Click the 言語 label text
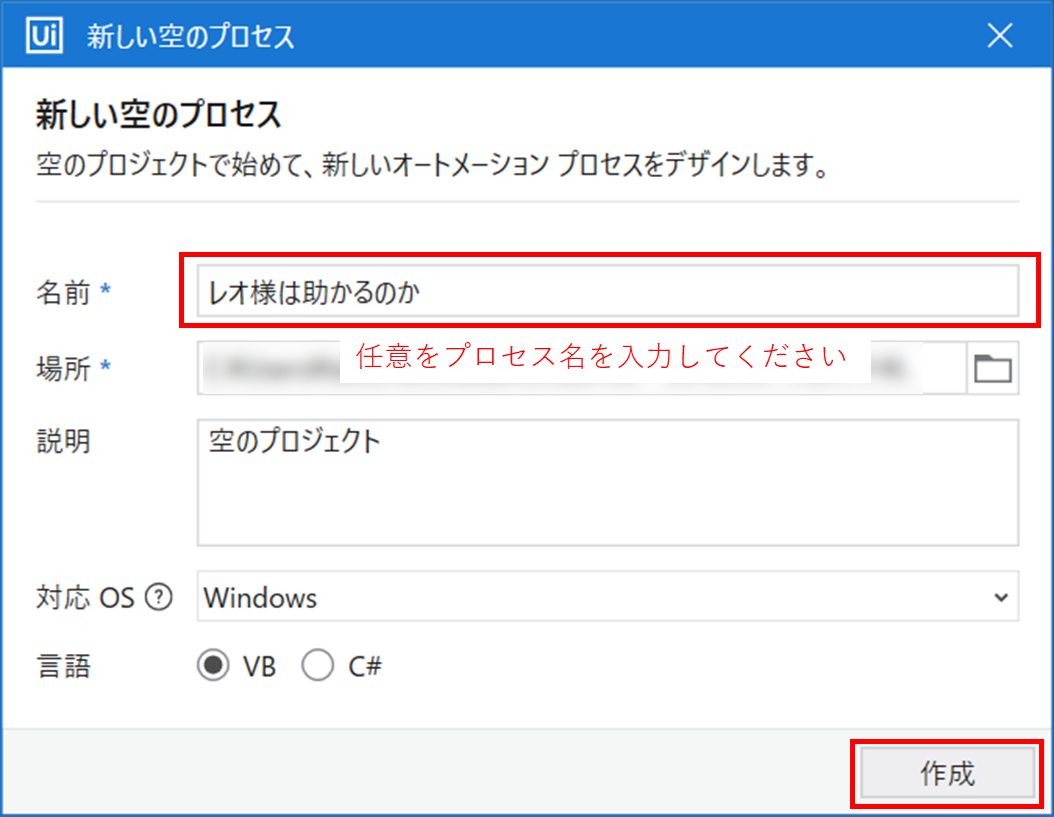1054x817 pixels. click(63, 666)
